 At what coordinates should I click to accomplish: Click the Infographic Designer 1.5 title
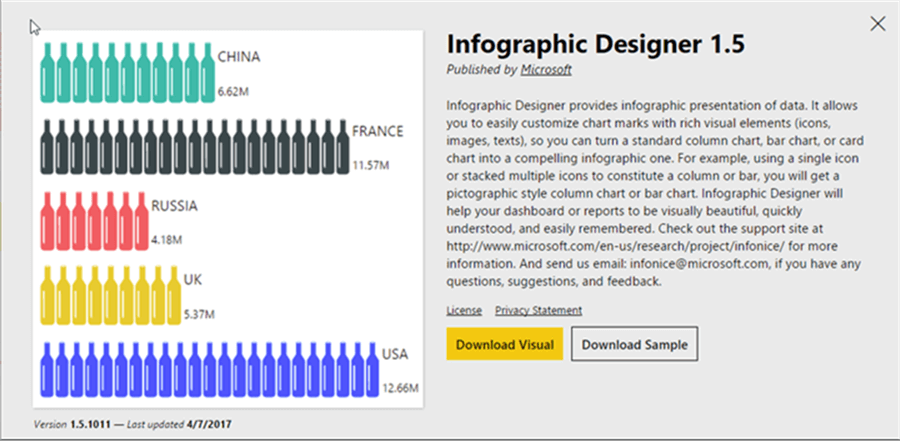[596, 44]
